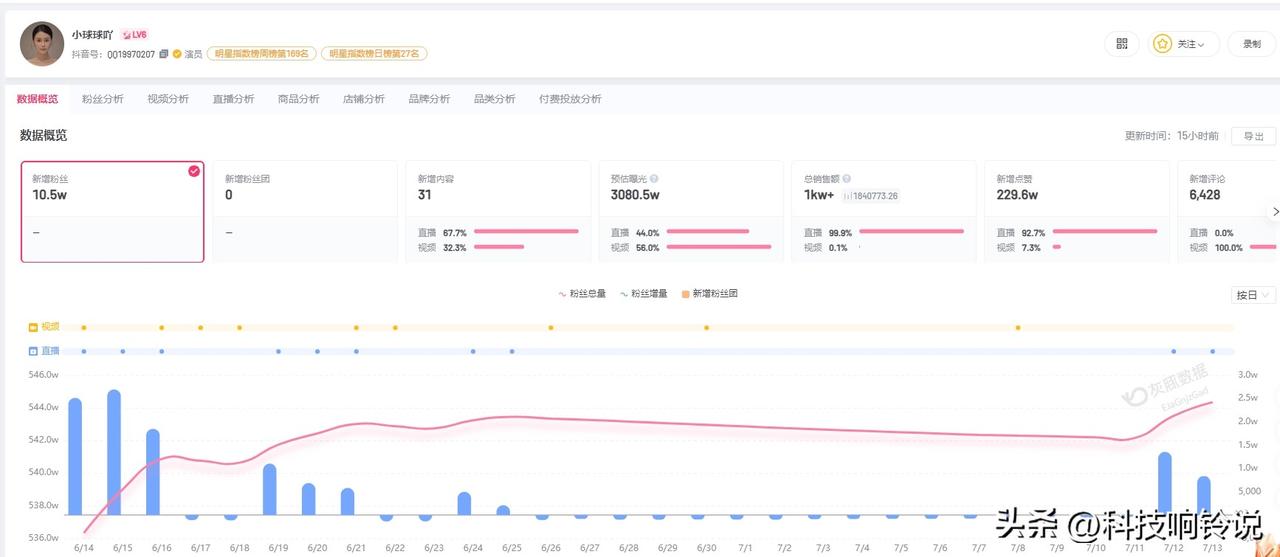Click the yellow 视频 row icon
The height and width of the screenshot is (557, 1280).
(33, 327)
